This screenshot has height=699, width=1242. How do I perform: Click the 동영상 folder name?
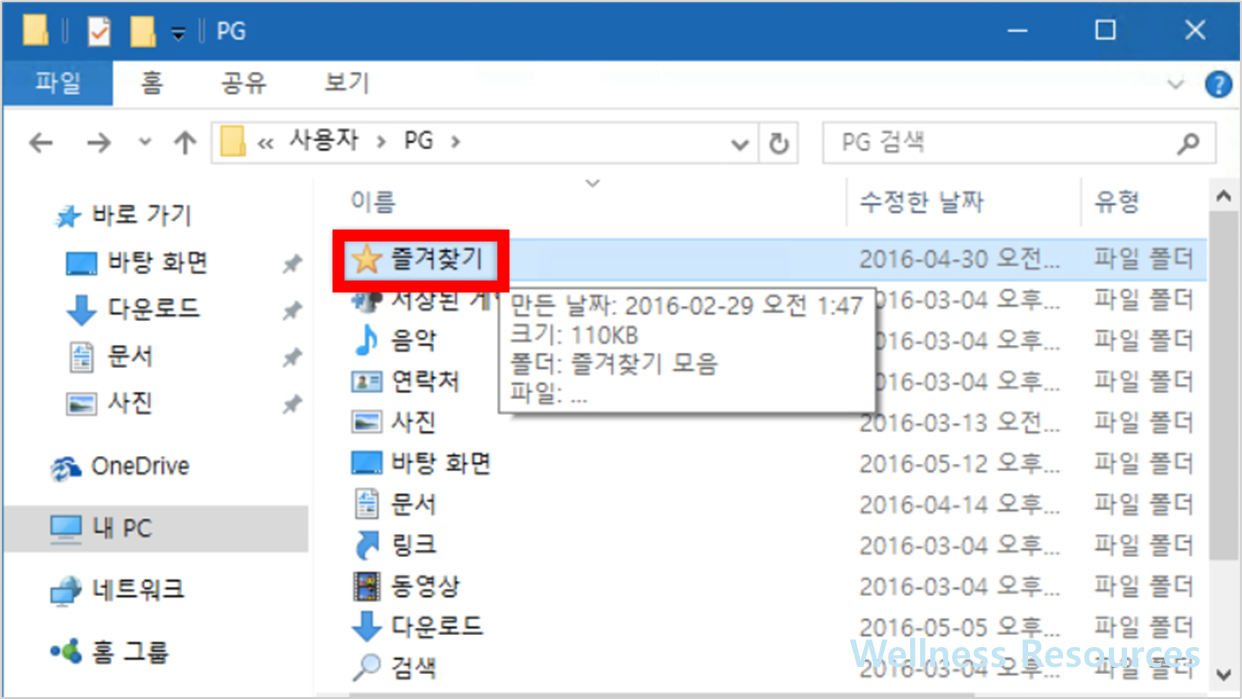coord(425,586)
